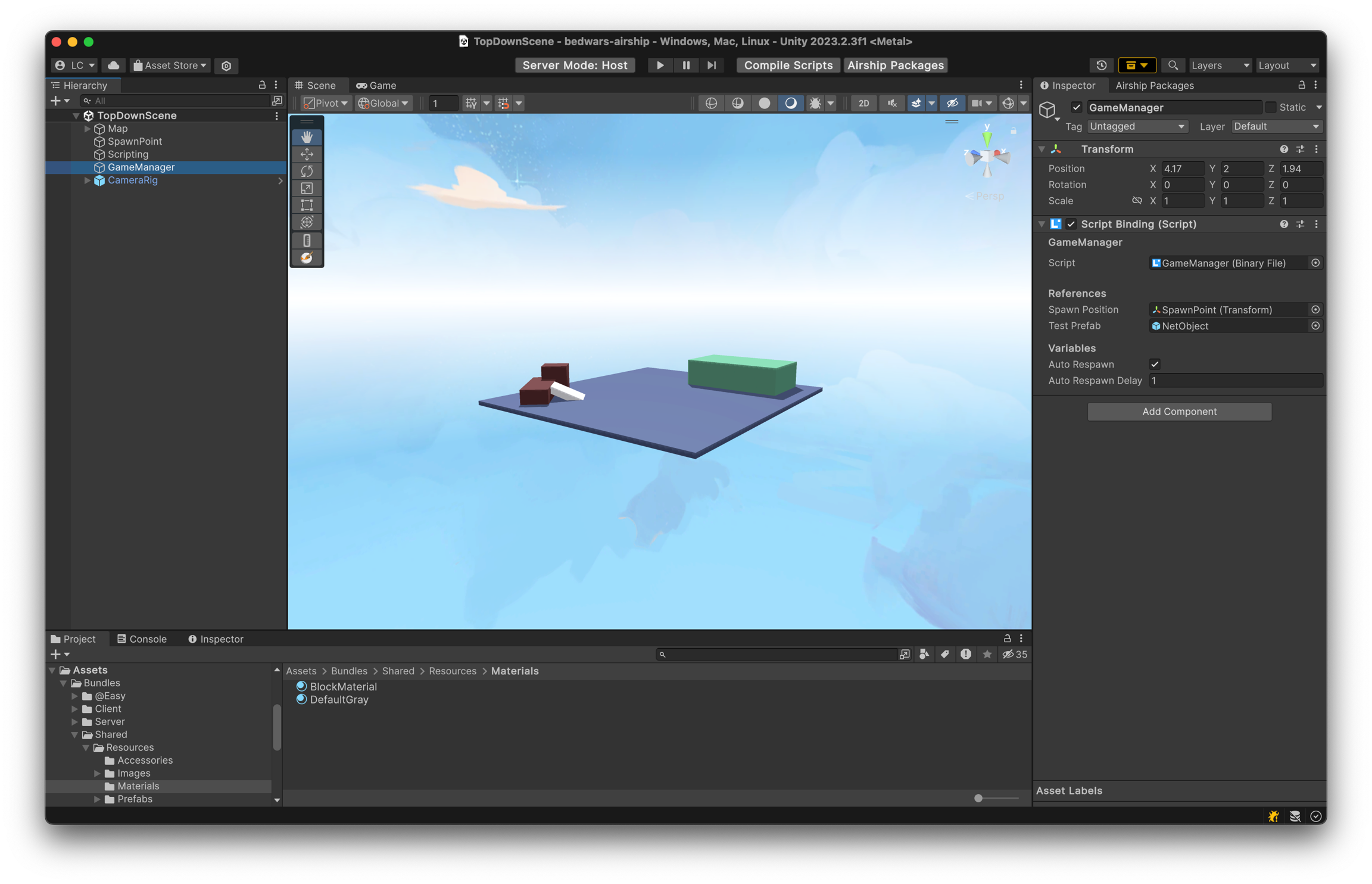Toggle GameManager active checkbox
The image size is (1372, 884).
(x=1076, y=107)
